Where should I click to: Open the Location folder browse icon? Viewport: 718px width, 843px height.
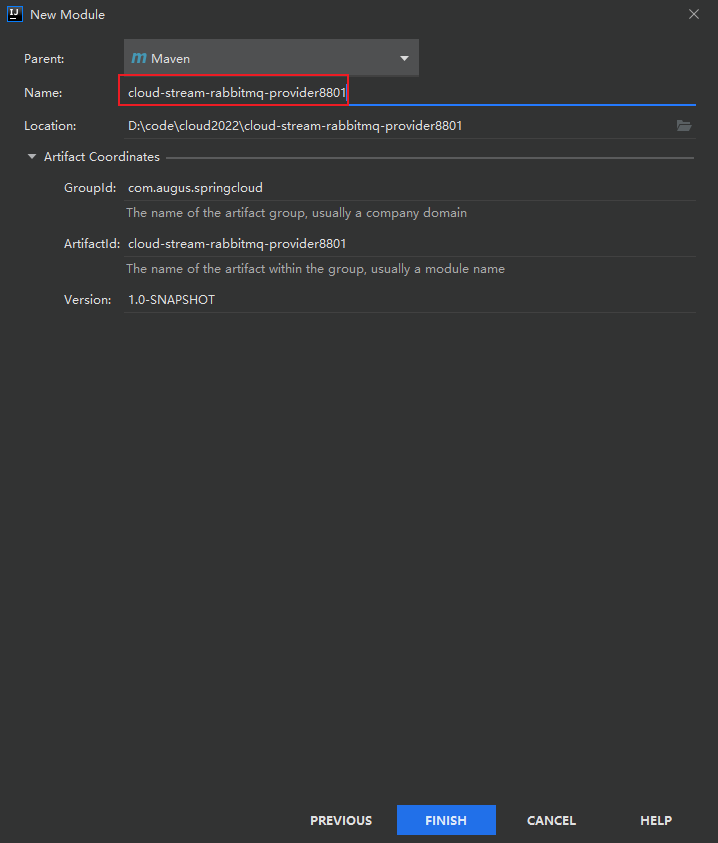click(x=684, y=126)
